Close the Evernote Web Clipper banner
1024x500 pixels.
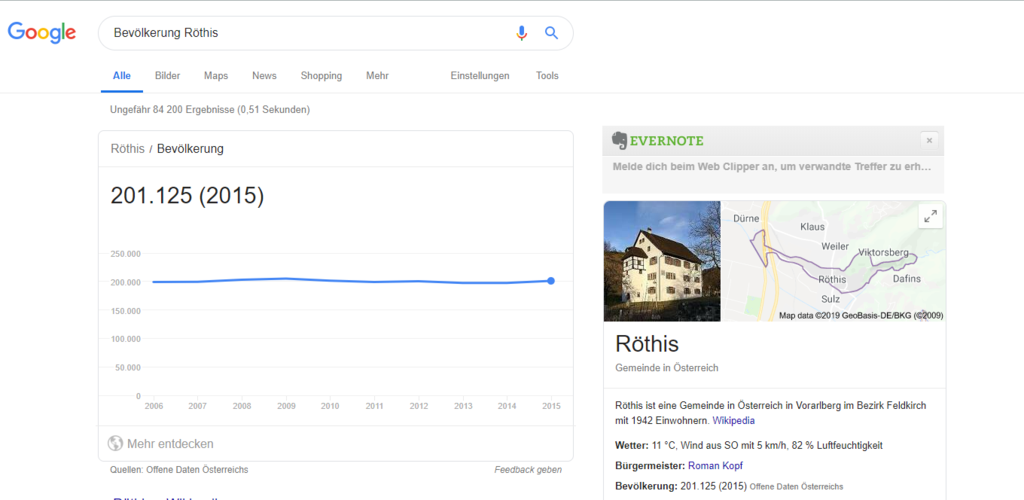coord(929,141)
